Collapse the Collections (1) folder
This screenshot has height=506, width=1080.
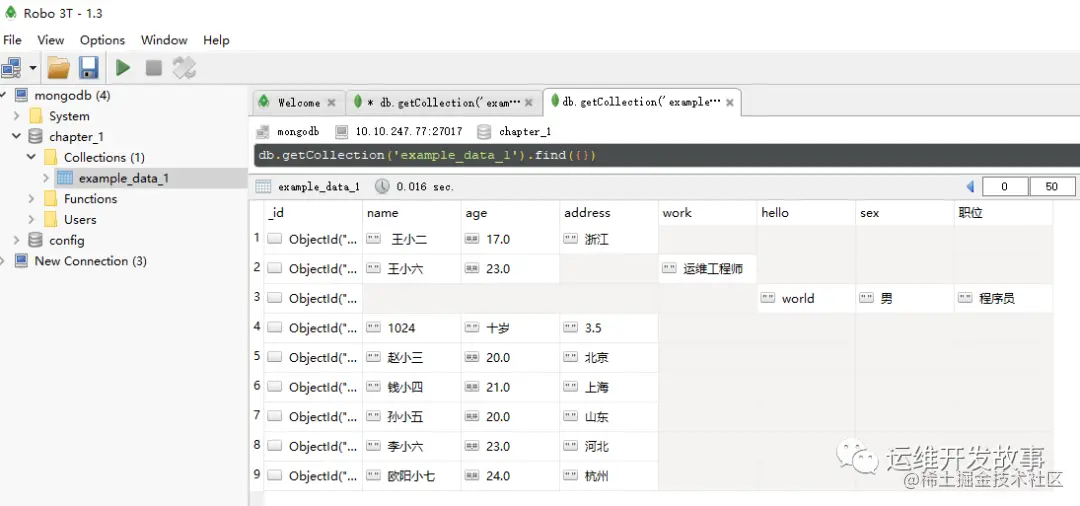click(x=32, y=157)
